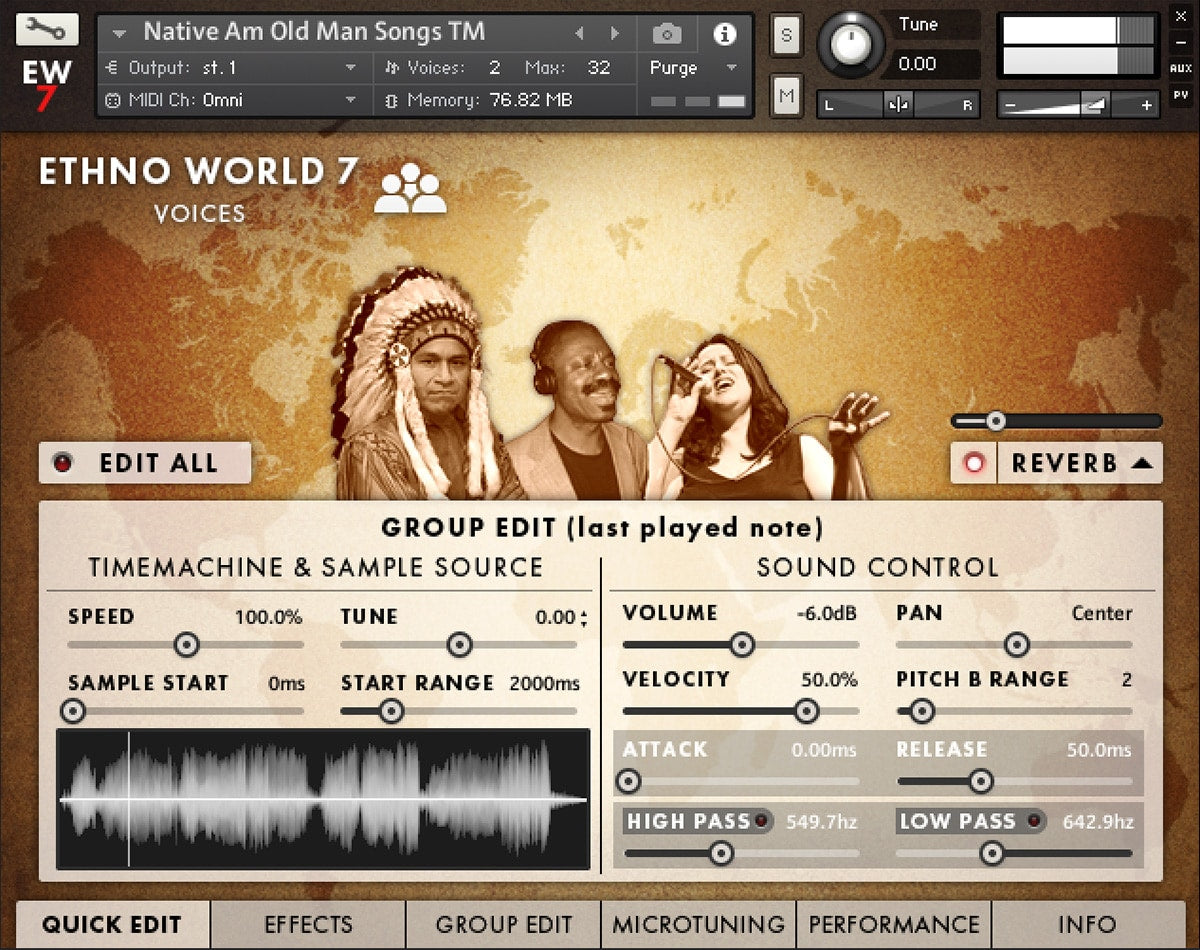Viewport: 1200px width, 950px height.
Task: Open the Output st. 1 dropdown
Action: (351, 68)
